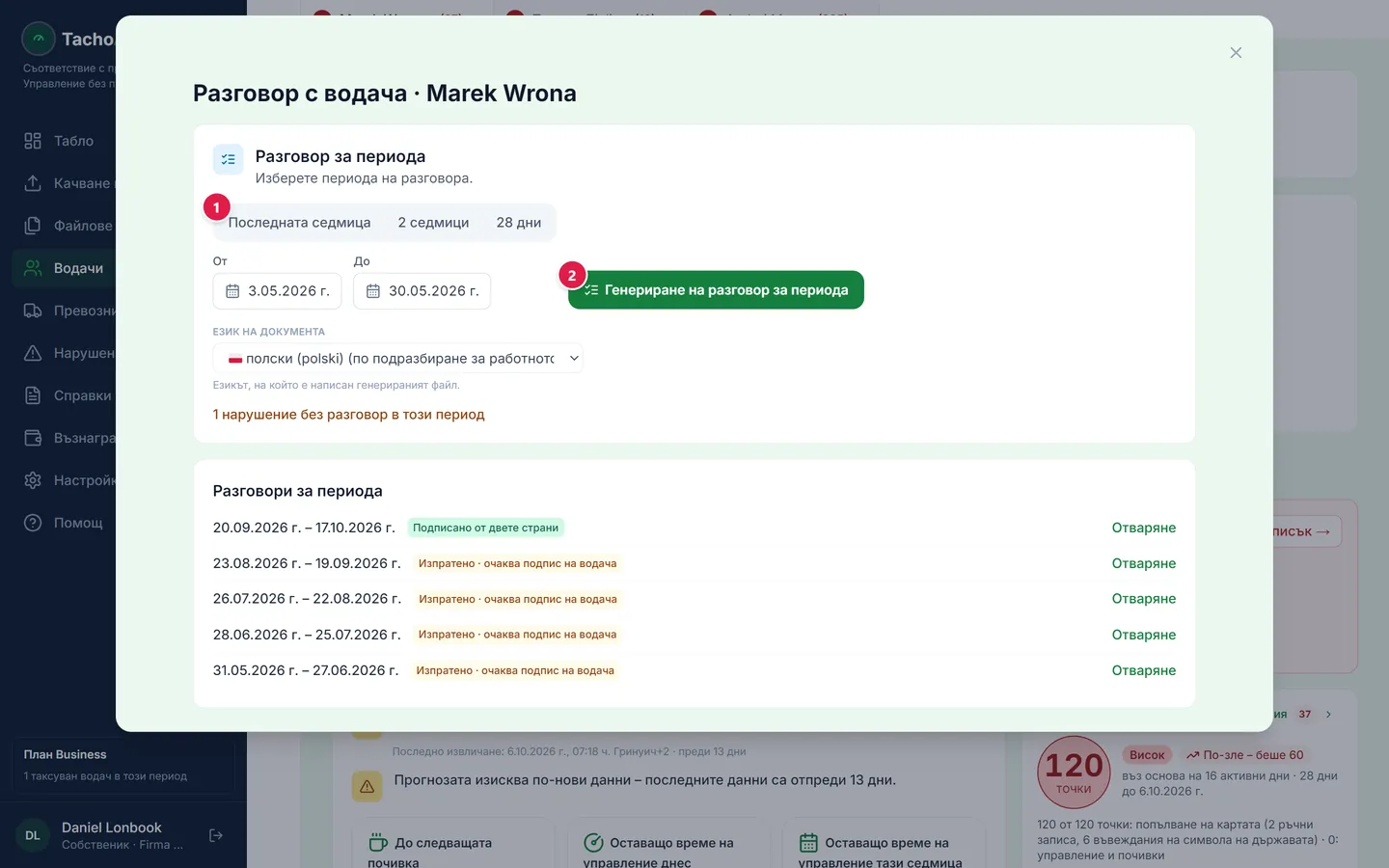The height and width of the screenshot is (868, 1389).
Task: Click the chevron next to the 37 badge
Action: [x=1328, y=715]
